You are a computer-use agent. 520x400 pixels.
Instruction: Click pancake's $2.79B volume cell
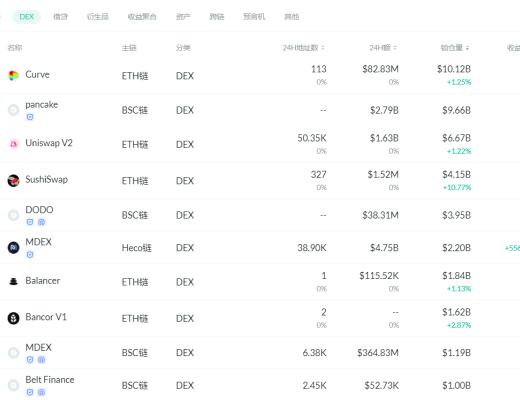point(384,110)
